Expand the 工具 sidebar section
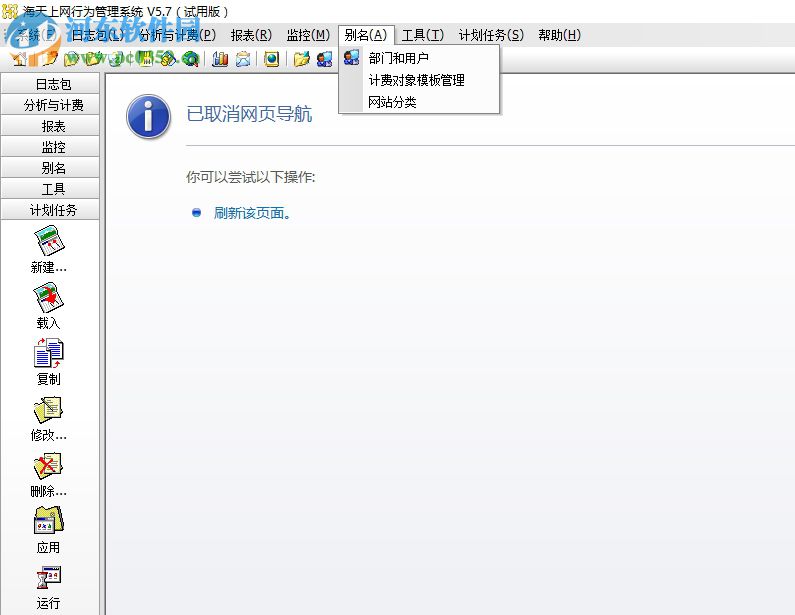This screenshot has height=615, width=795. tap(50, 189)
